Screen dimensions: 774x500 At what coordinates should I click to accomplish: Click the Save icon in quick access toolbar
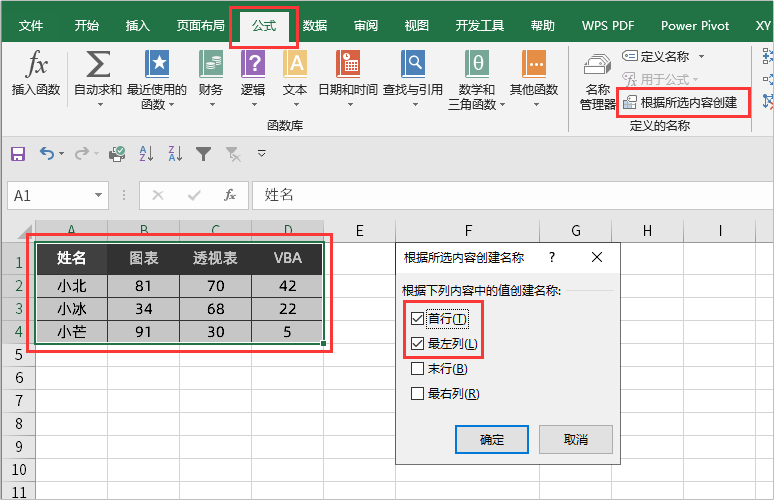pyautogui.click(x=18, y=154)
